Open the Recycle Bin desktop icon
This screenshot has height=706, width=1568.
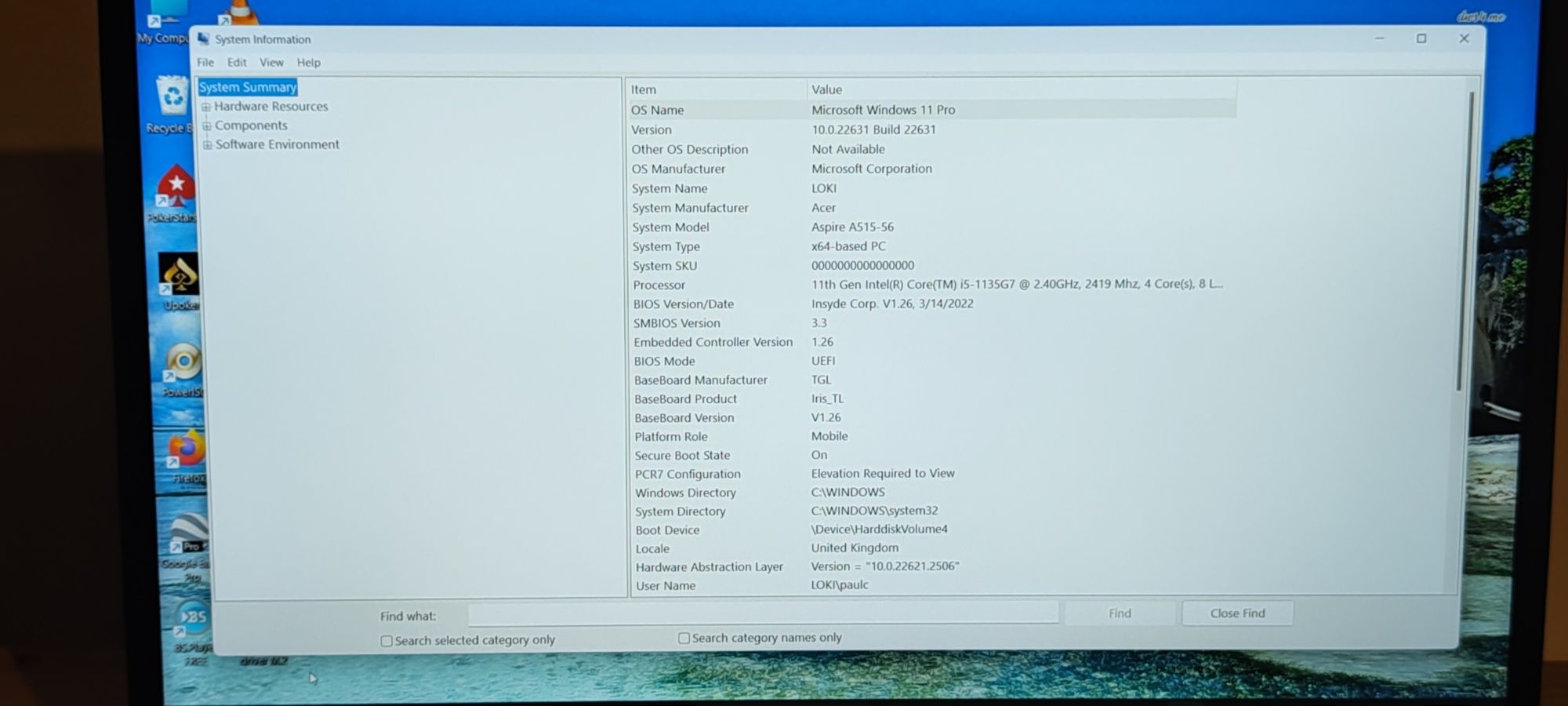(x=171, y=104)
